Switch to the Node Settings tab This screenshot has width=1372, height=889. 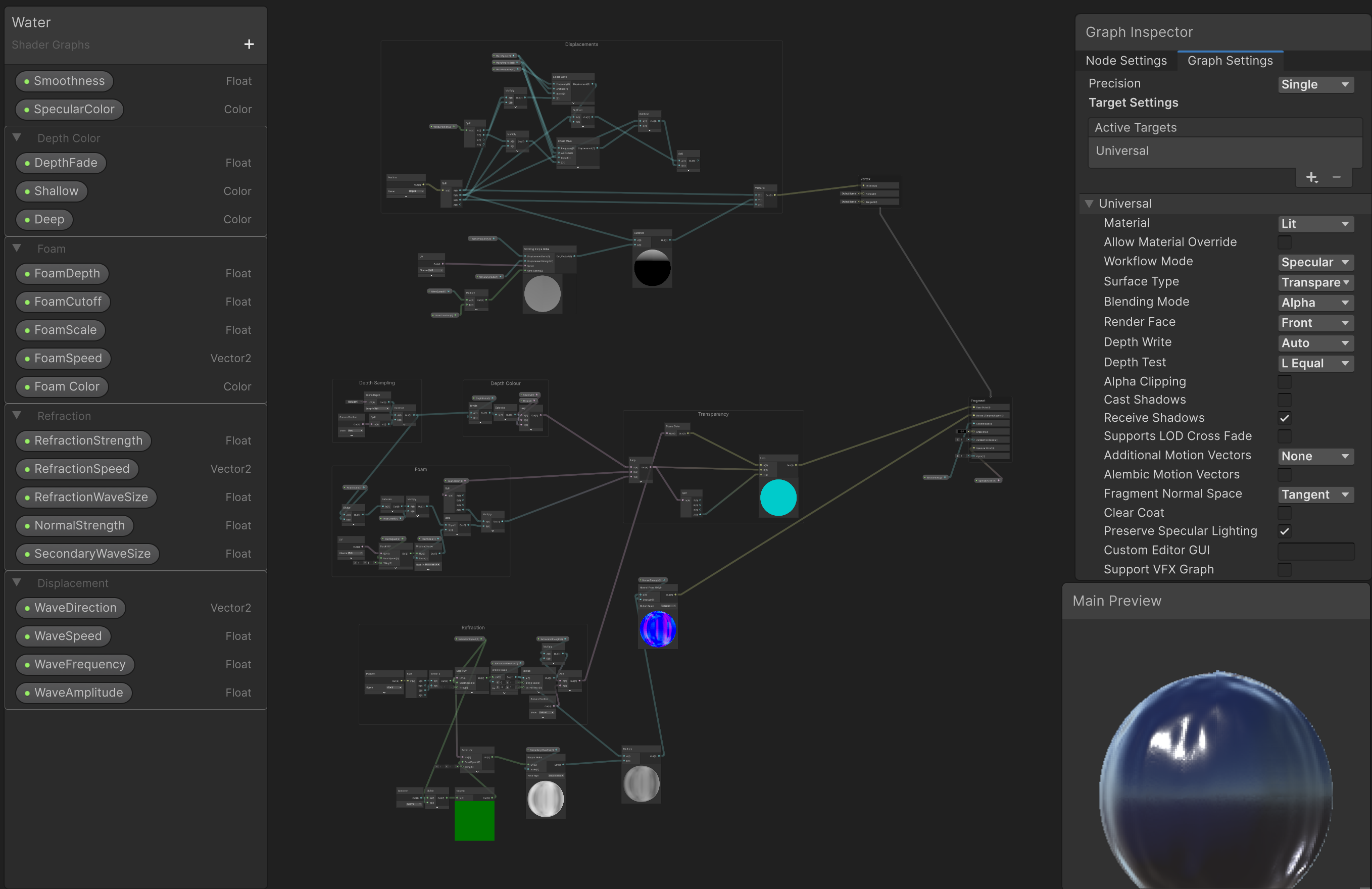coord(1126,61)
